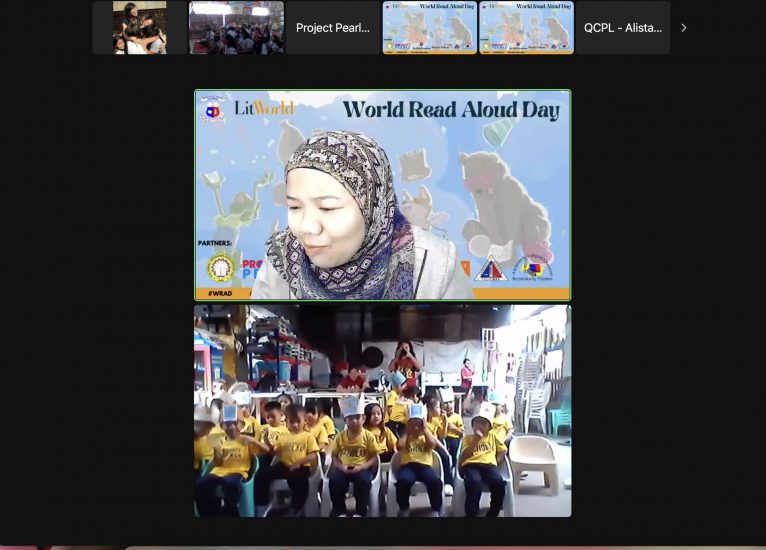Click the red and blue triangle partner logo
766x550 pixels.
click(491, 269)
